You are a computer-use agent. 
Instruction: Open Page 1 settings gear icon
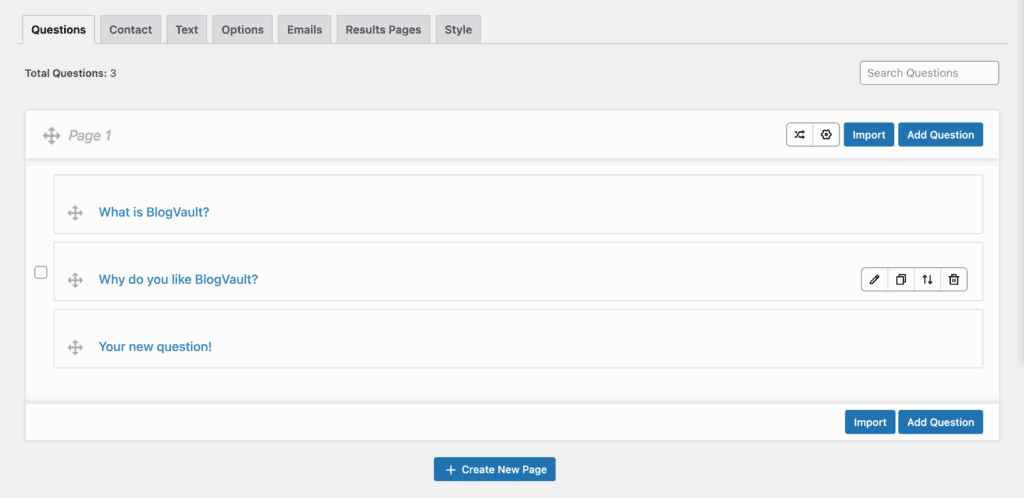coord(826,134)
